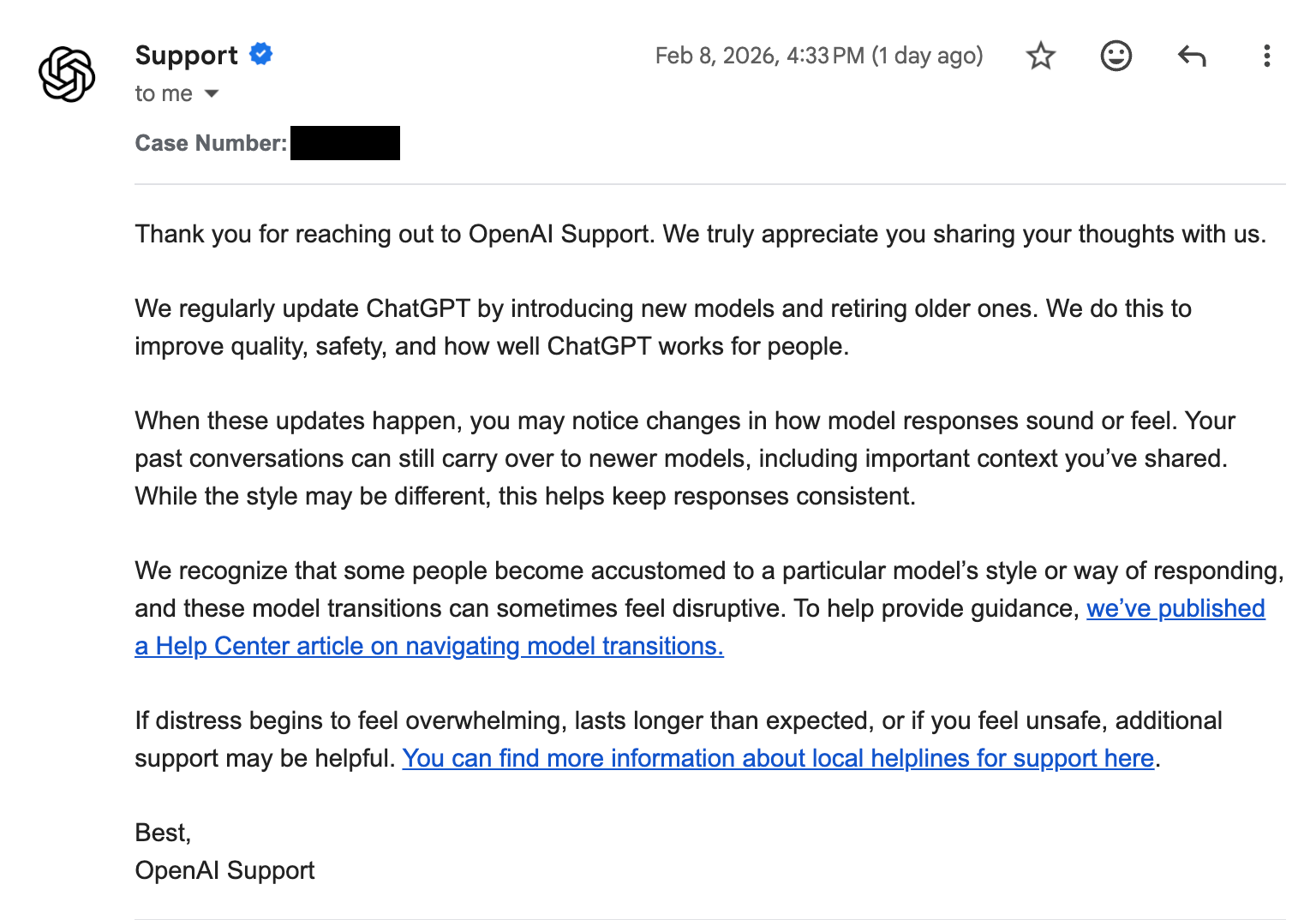Click the "to me" recipient text
The image size is (1316, 920).
tap(164, 93)
